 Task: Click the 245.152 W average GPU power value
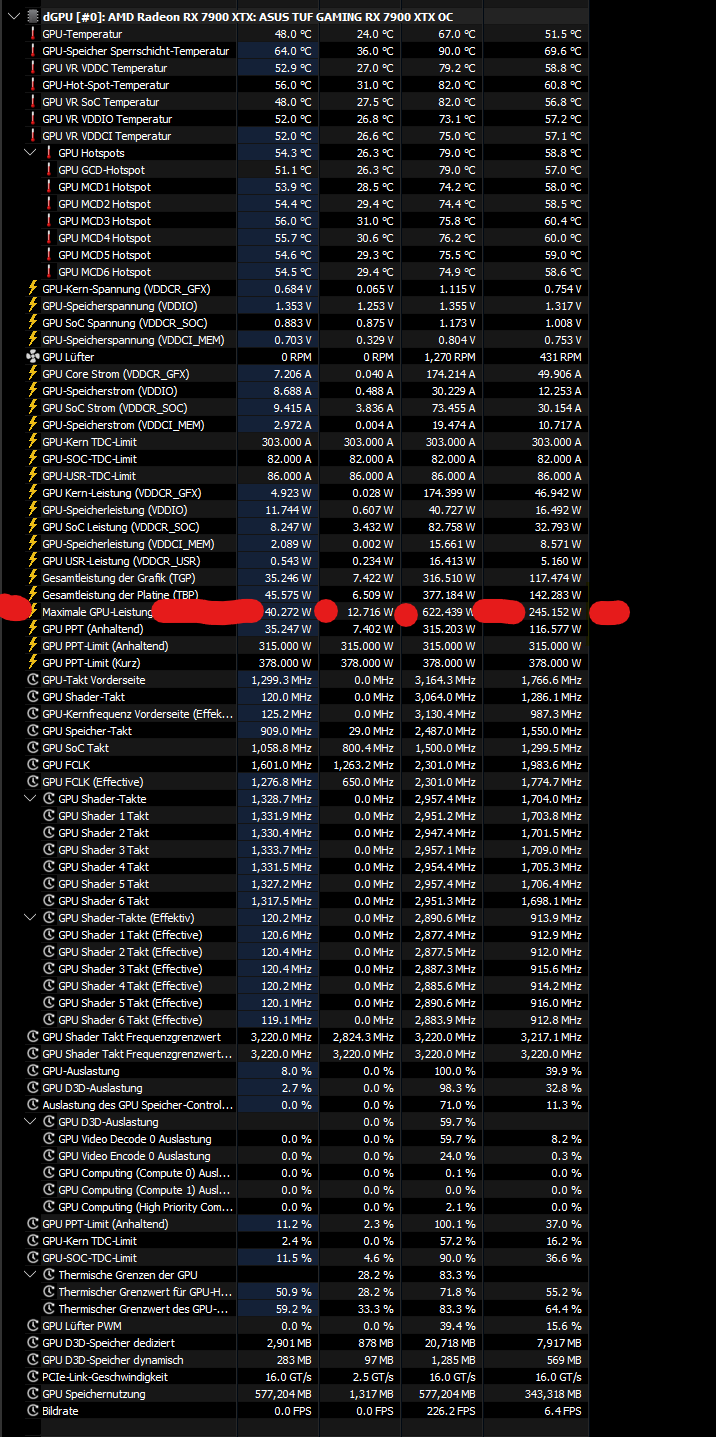[x=553, y=612]
